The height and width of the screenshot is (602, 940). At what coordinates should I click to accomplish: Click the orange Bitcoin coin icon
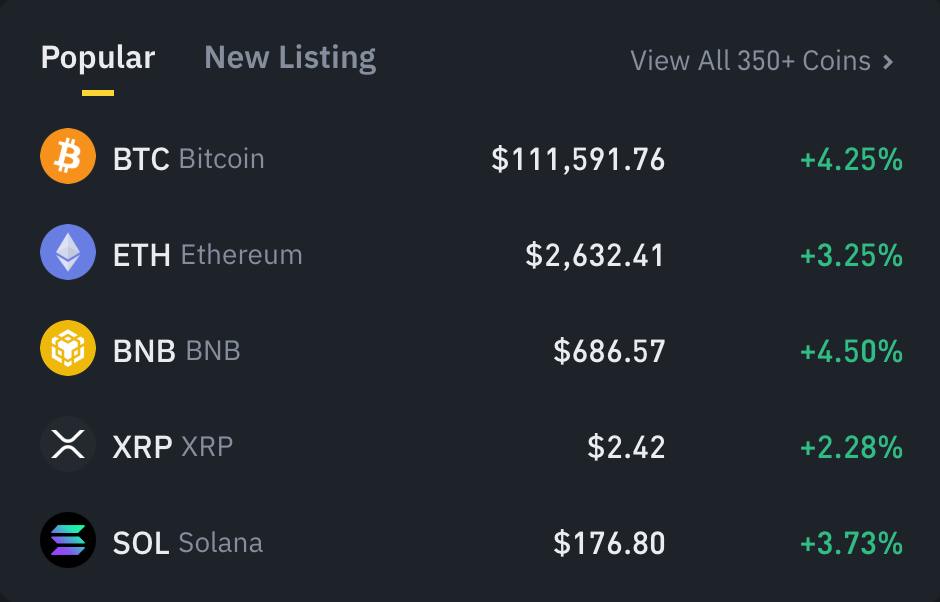point(68,156)
